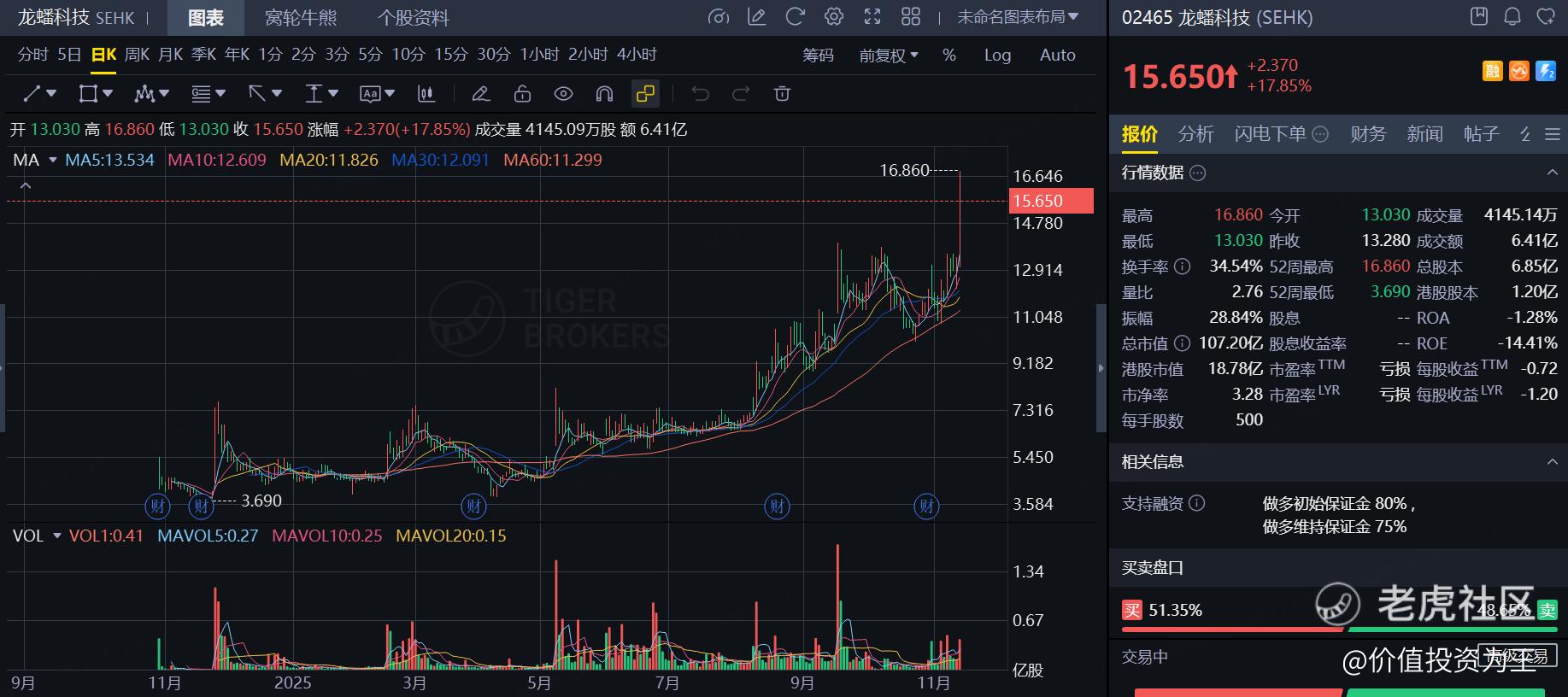Select the Aa text annotation tool
The image size is (1568, 697).
pyautogui.click(x=370, y=94)
